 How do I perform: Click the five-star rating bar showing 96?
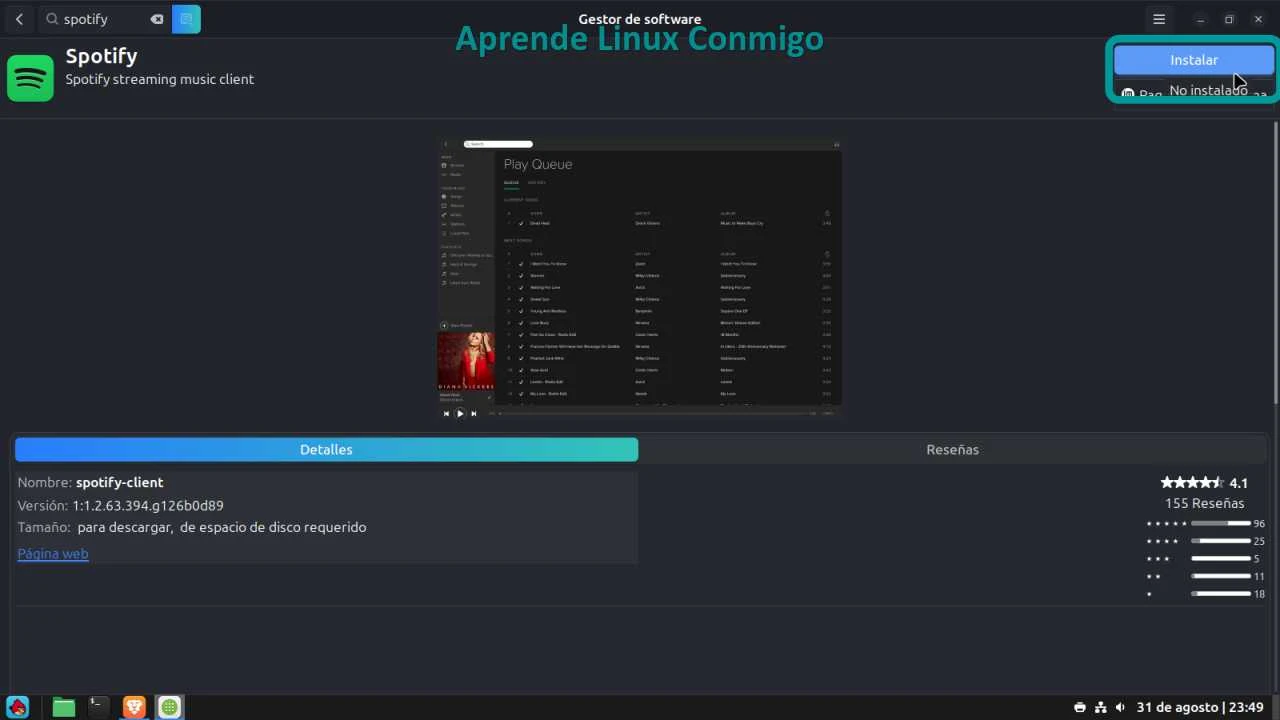pos(1221,523)
